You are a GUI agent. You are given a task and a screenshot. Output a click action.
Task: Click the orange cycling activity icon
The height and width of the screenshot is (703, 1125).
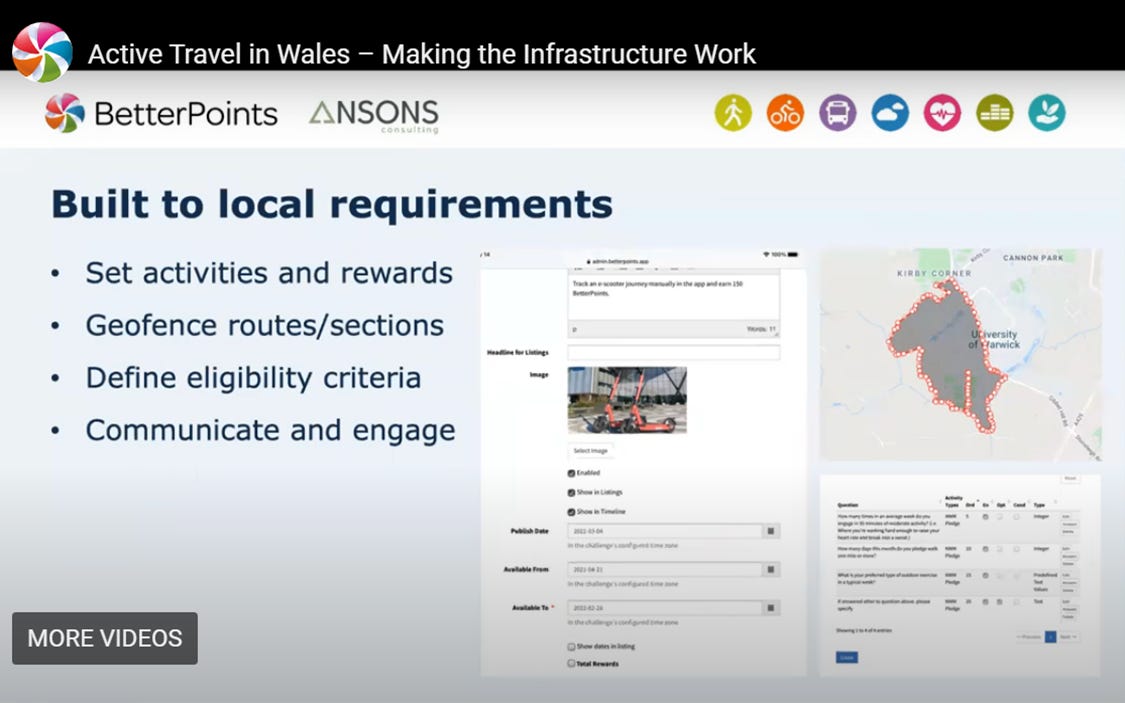(785, 113)
